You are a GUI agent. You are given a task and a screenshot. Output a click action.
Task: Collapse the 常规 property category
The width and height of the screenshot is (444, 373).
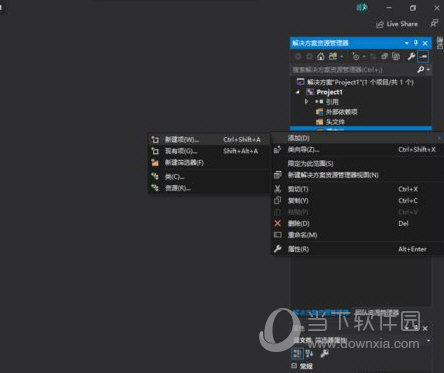(294, 366)
